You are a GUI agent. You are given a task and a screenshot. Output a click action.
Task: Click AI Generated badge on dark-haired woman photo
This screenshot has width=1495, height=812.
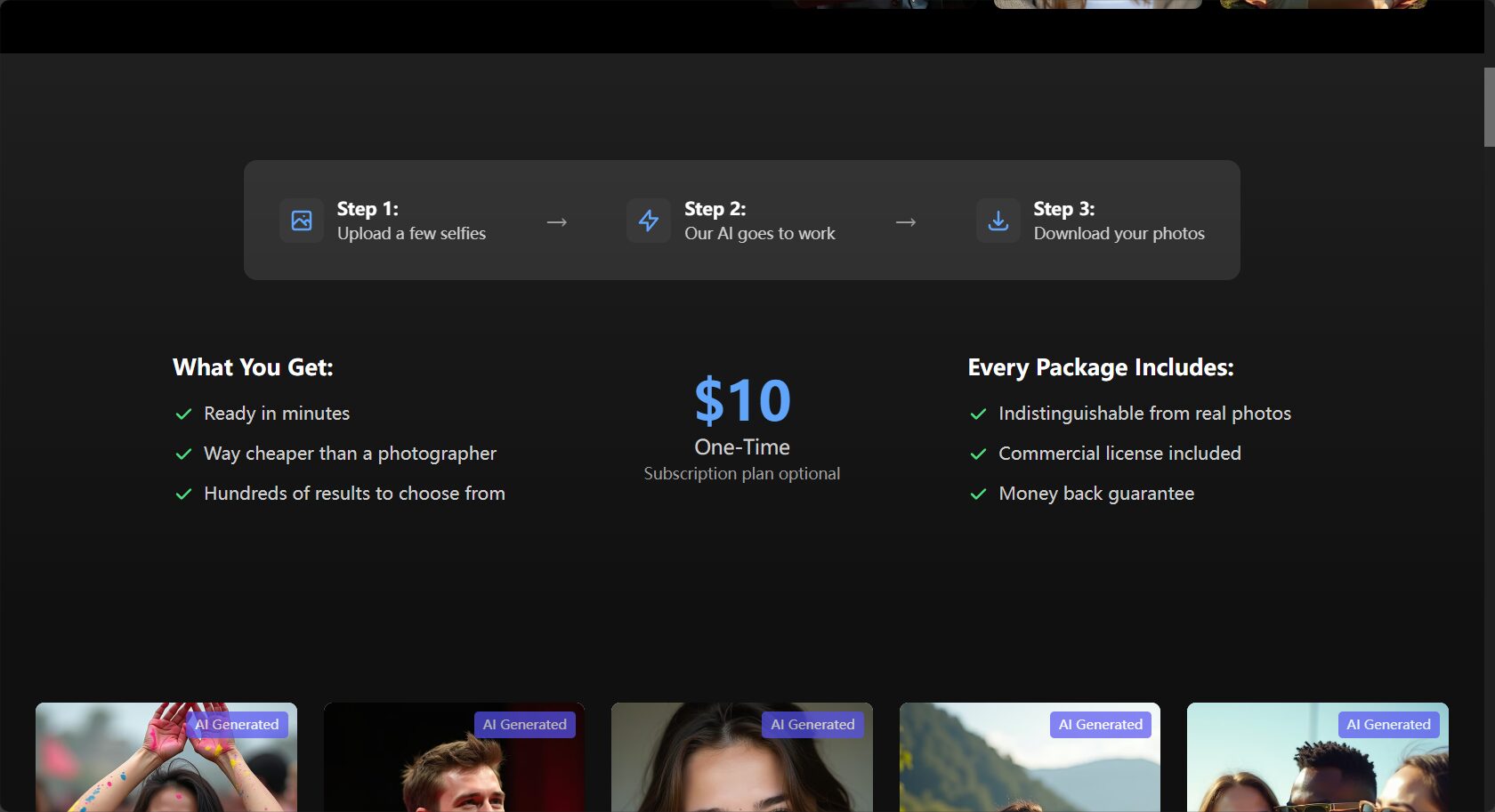point(812,725)
